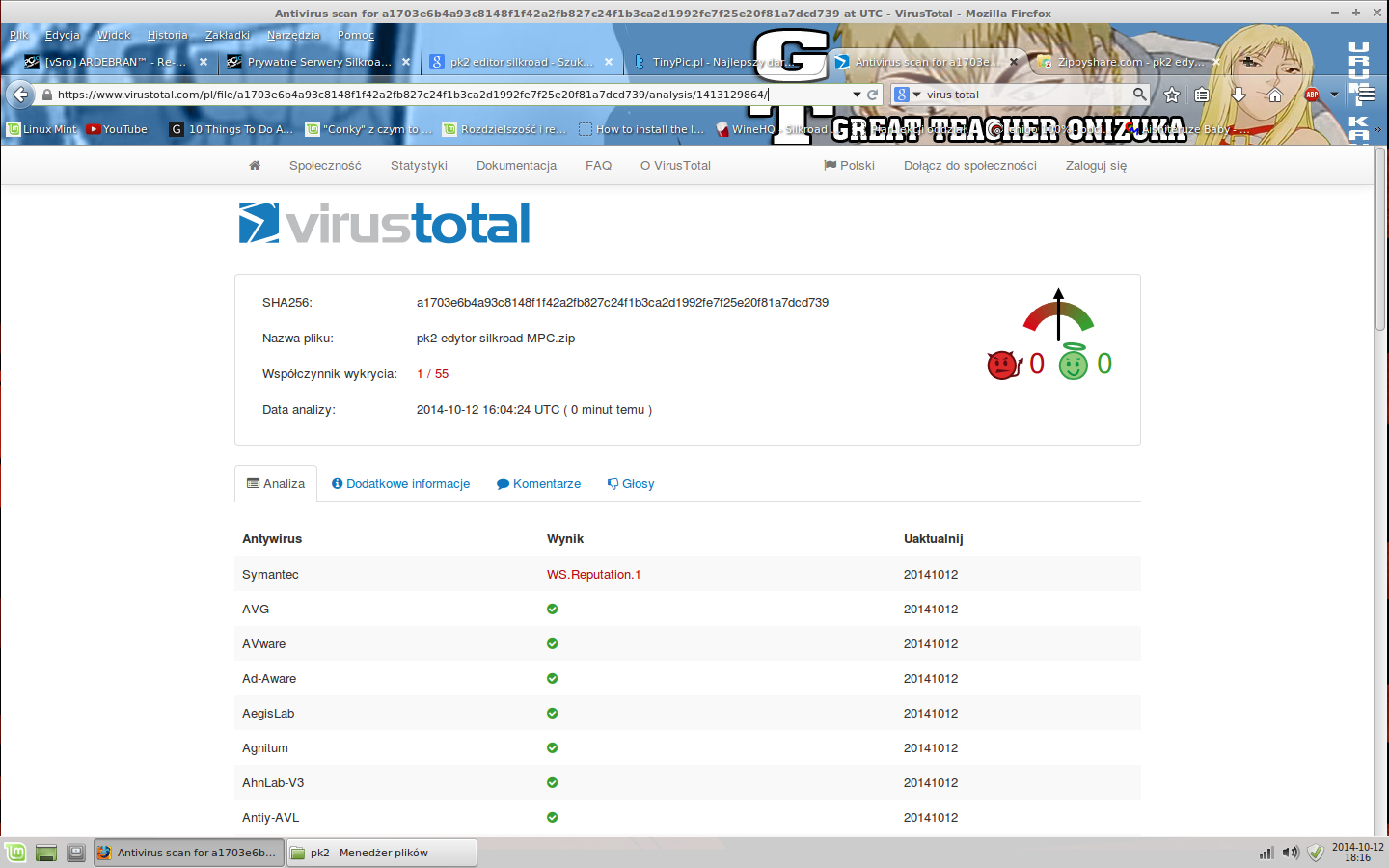Viewport: 1389px width, 868px height.
Task: Click the search magnifier icon in search box
Action: pyautogui.click(x=1140, y=95)
